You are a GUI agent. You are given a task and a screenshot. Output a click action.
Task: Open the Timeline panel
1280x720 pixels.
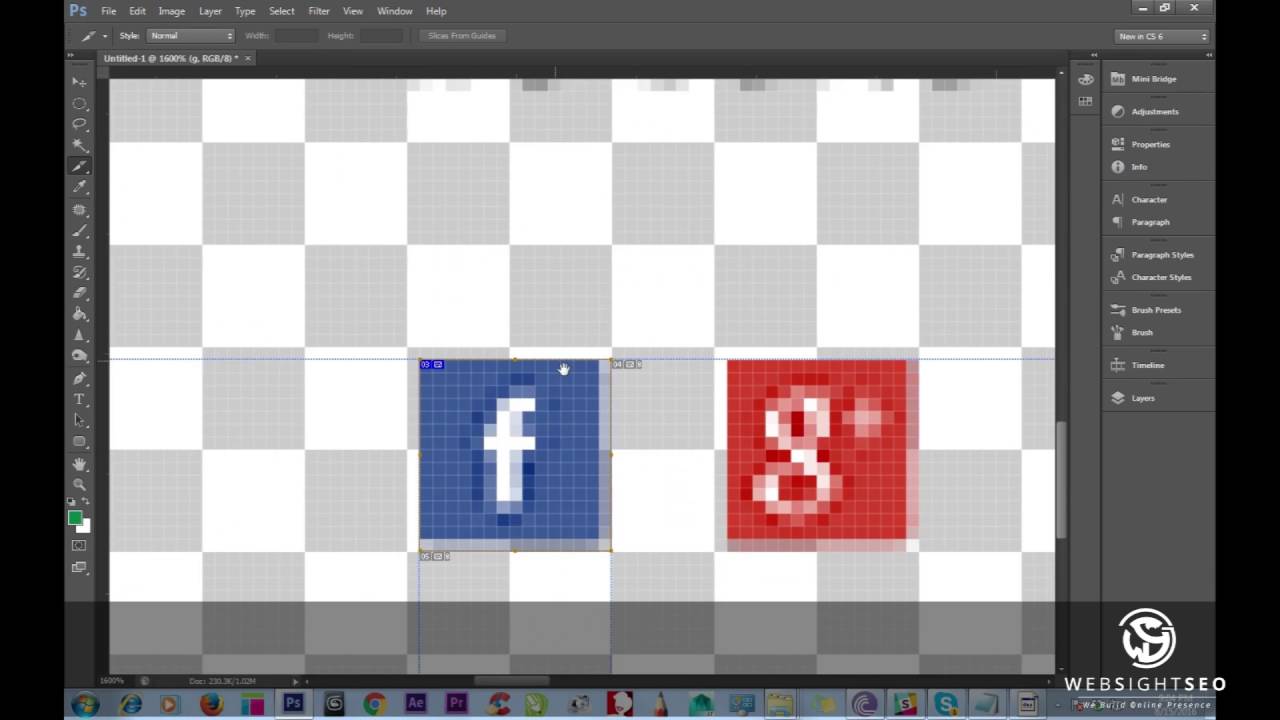pyautogui.click(x=1148, y=365)
